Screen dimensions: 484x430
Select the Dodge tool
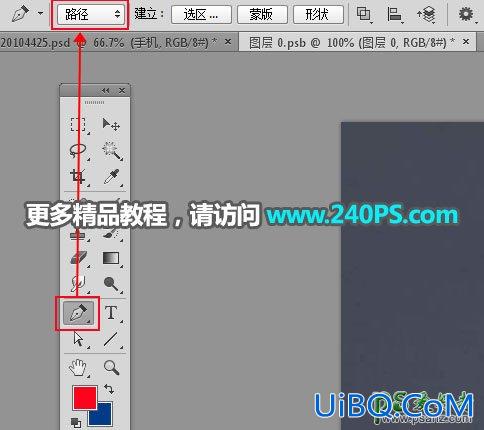(111, 284)
